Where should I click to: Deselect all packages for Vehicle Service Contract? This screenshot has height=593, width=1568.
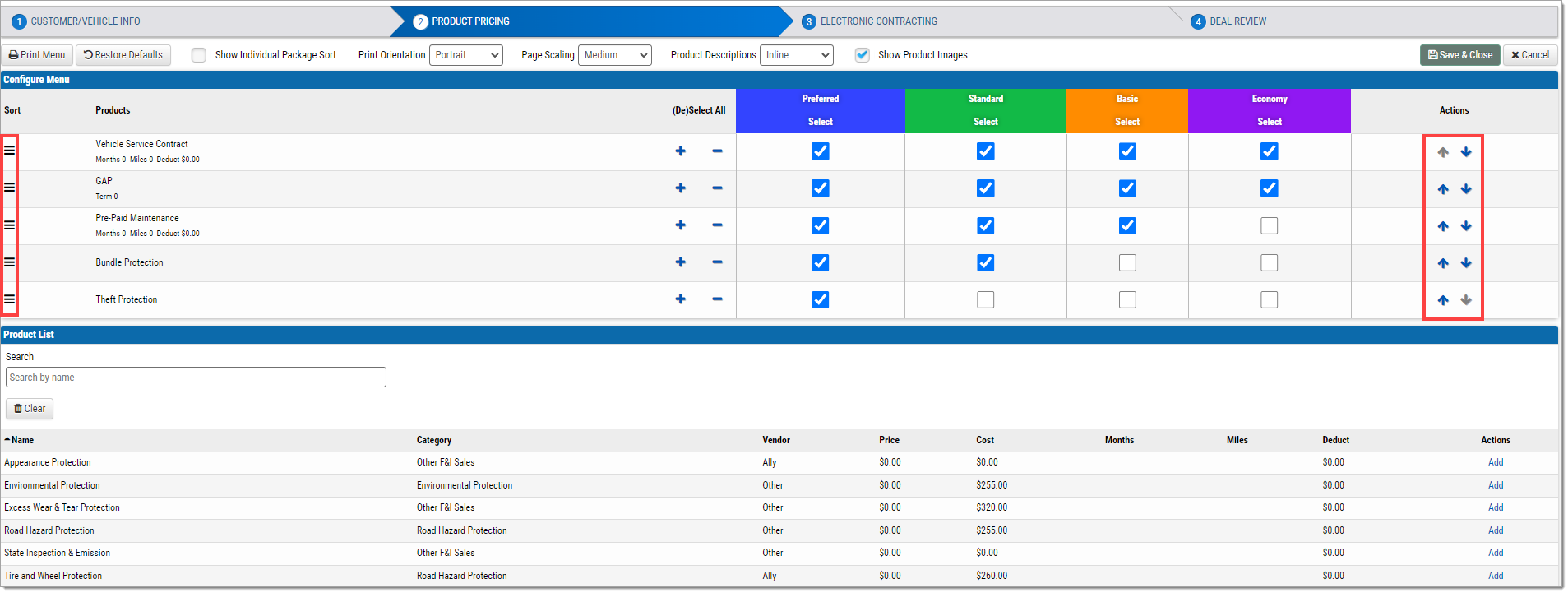click(x=717, y=151)
